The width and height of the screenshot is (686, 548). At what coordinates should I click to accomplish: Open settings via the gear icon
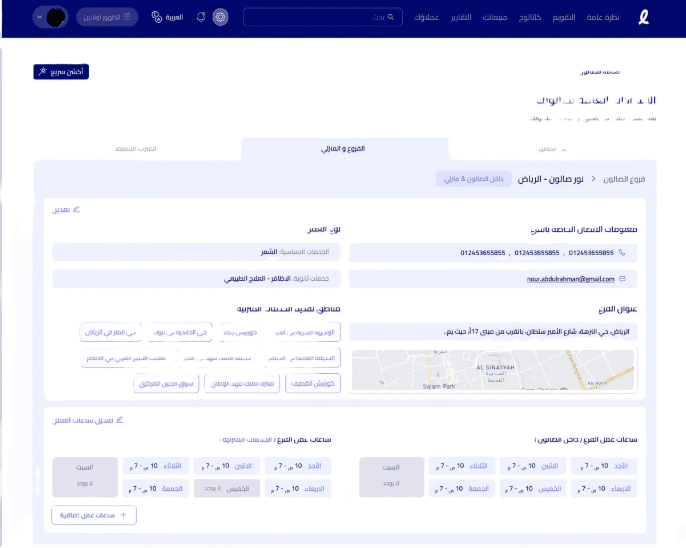tap(220, 17)
